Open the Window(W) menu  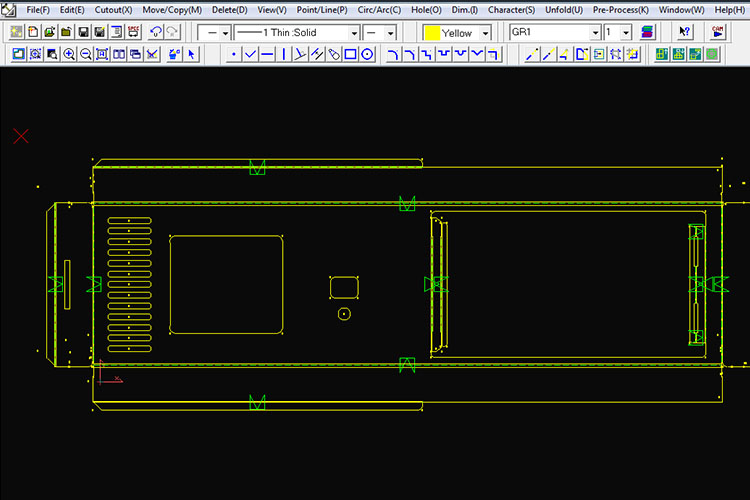681,10
